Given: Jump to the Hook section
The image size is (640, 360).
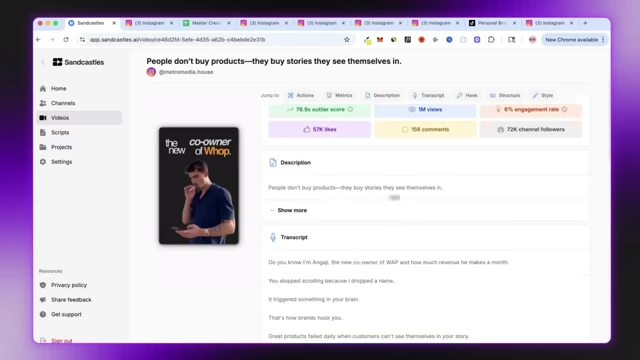Looking at the screenshot, I should pos(467,96).
